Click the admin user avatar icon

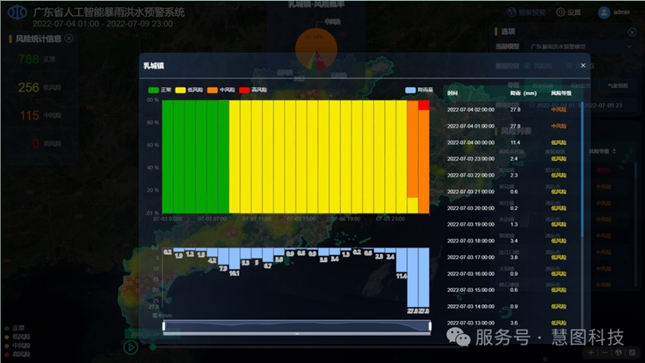pos(604,12)
